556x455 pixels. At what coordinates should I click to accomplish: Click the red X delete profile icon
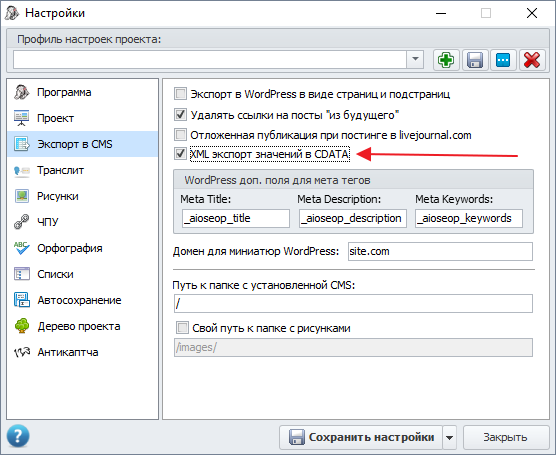click(532, 60)
